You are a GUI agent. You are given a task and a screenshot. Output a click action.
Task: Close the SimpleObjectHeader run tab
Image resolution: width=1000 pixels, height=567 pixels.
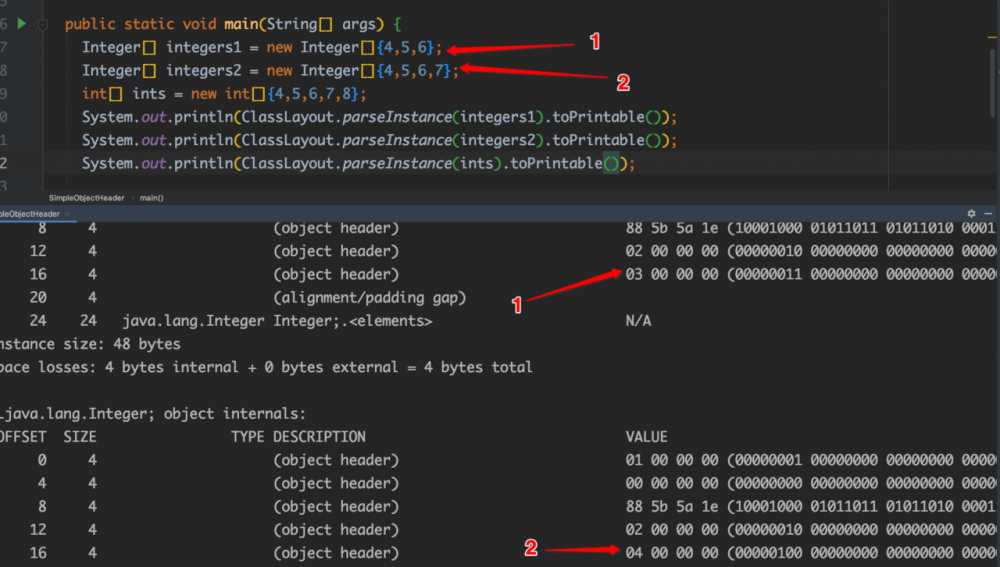point(68,214)
